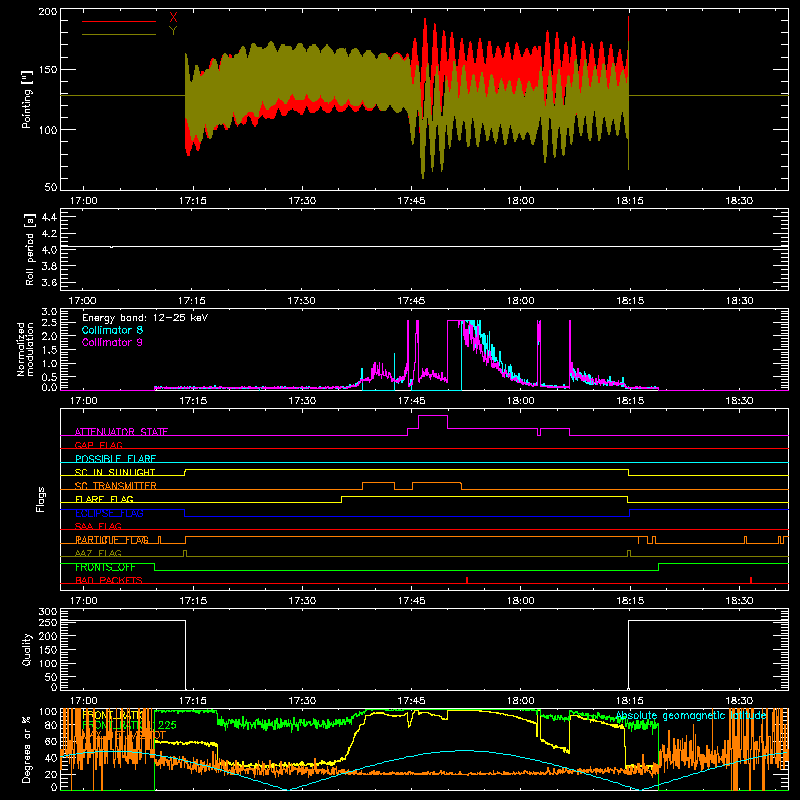Select the SC_IN_SUNLIGHT flag label
The width and height of the screenshot is (800, 800).
(115, 472)
